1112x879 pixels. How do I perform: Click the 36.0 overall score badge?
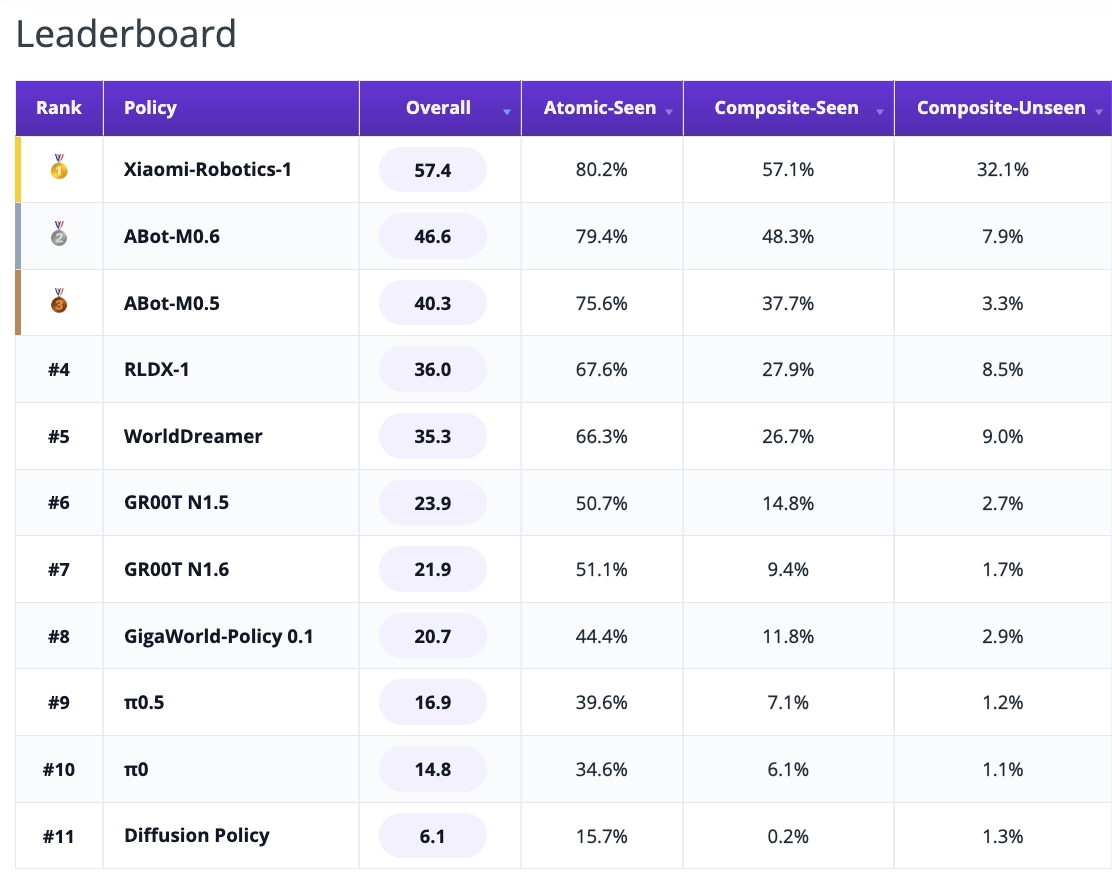tap(433, 370)
